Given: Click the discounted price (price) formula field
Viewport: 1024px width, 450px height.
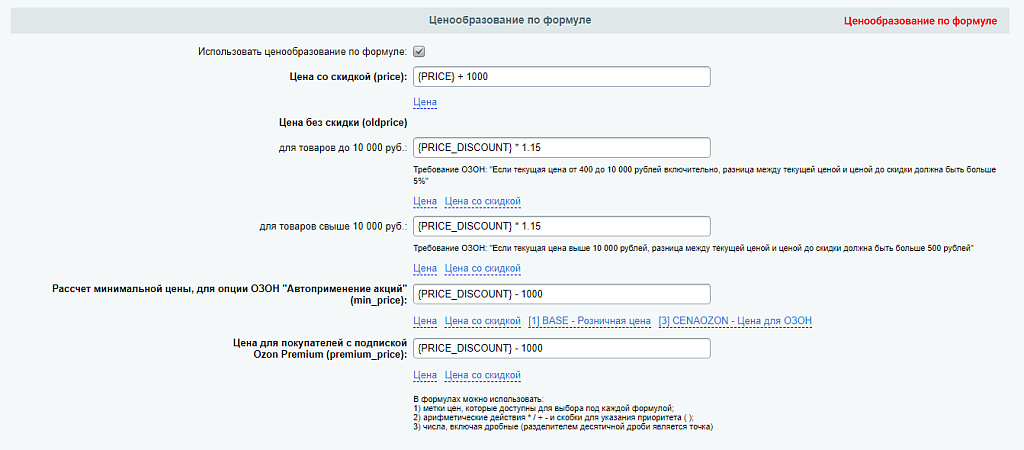Looking at the screenshot, I should (561, 77).
